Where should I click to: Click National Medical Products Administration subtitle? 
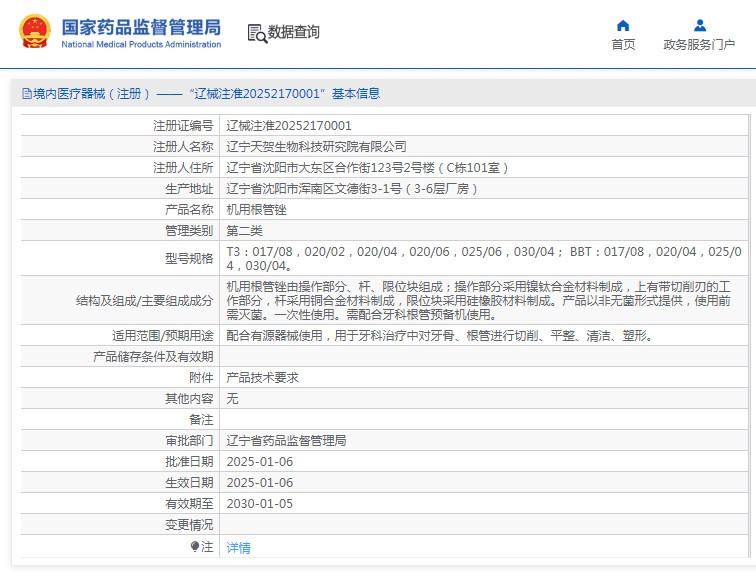pos(141,44)
